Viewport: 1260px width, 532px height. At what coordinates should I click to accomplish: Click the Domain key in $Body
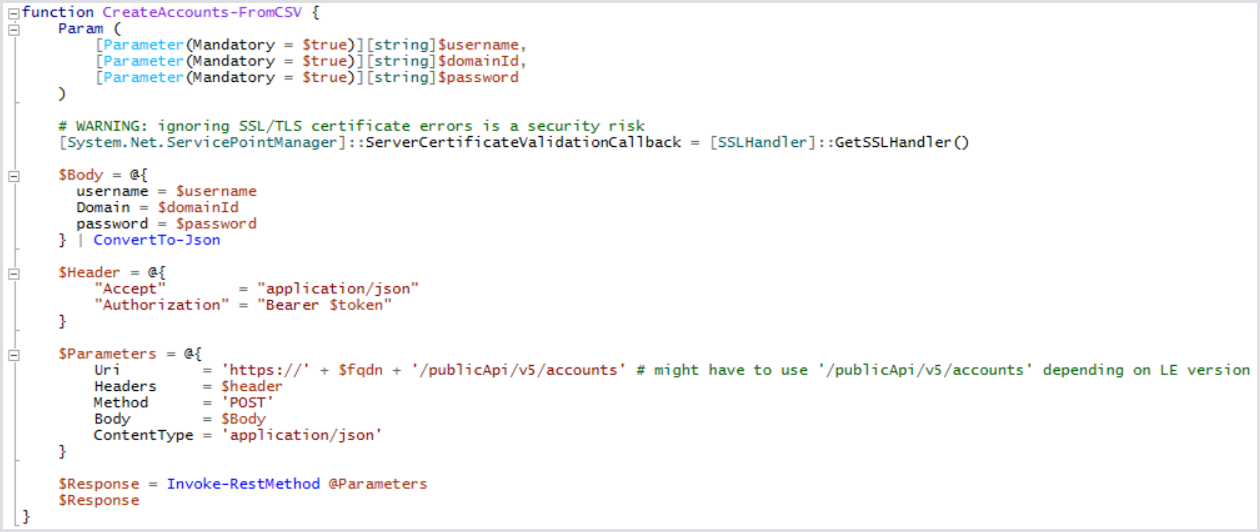pos(104,207)
